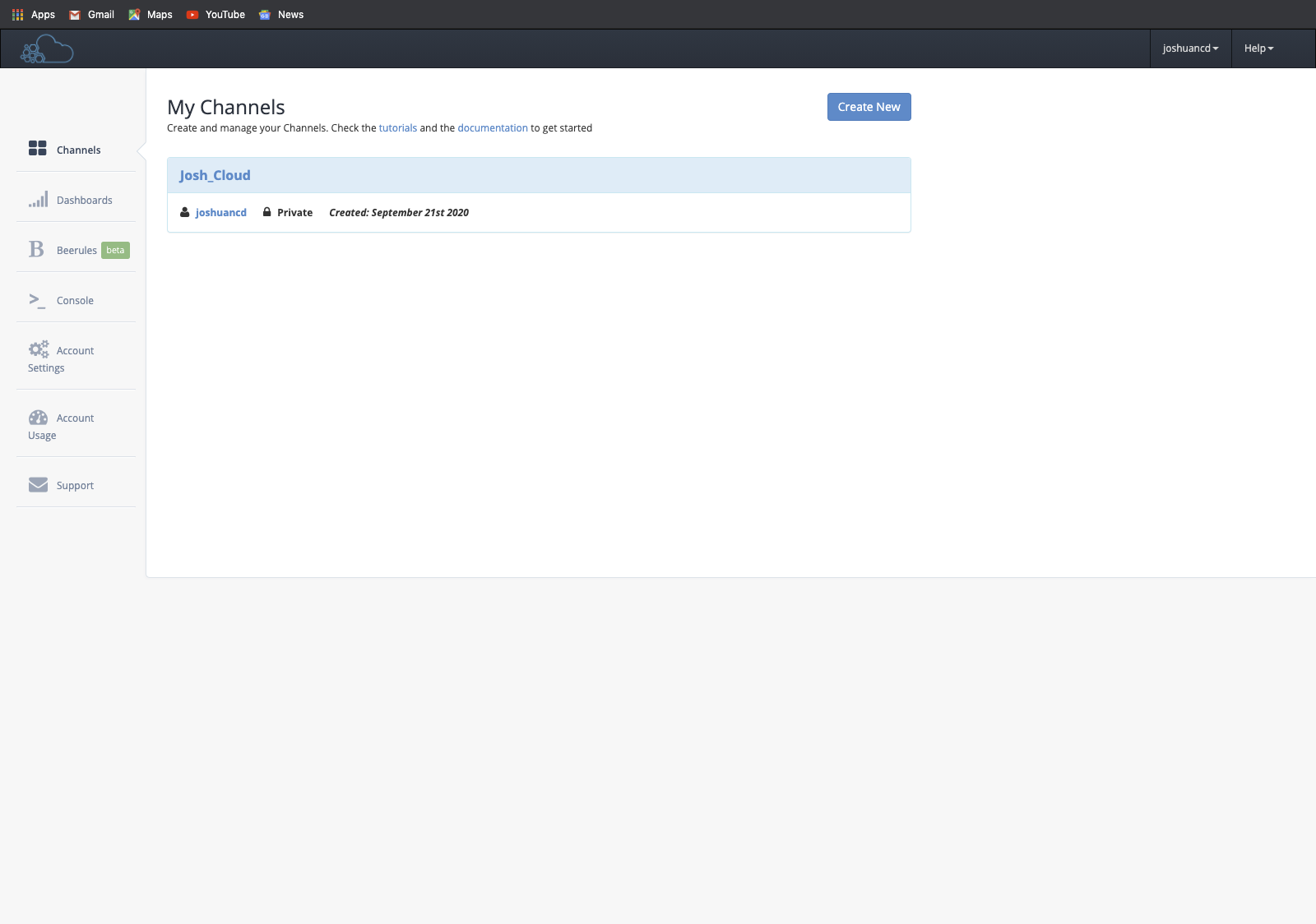Click the Account Settings gears icon
Image resolution: width=1316 pixels, height=924 pixels.
(38, 349)
